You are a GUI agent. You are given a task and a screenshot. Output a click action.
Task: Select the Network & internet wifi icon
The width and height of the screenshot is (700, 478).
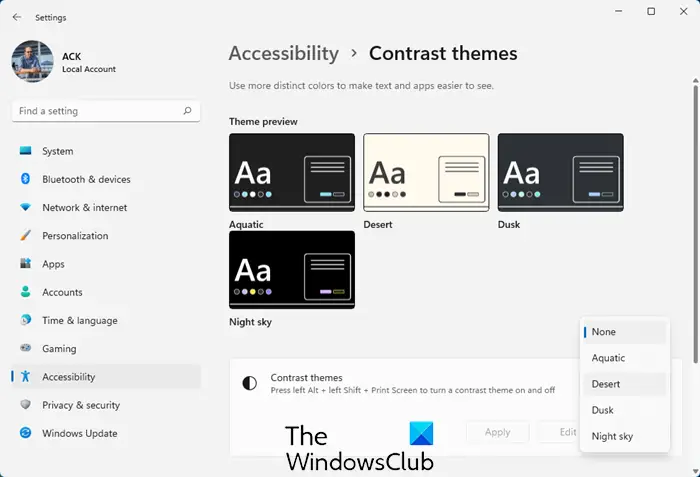(x=25, y=207)
